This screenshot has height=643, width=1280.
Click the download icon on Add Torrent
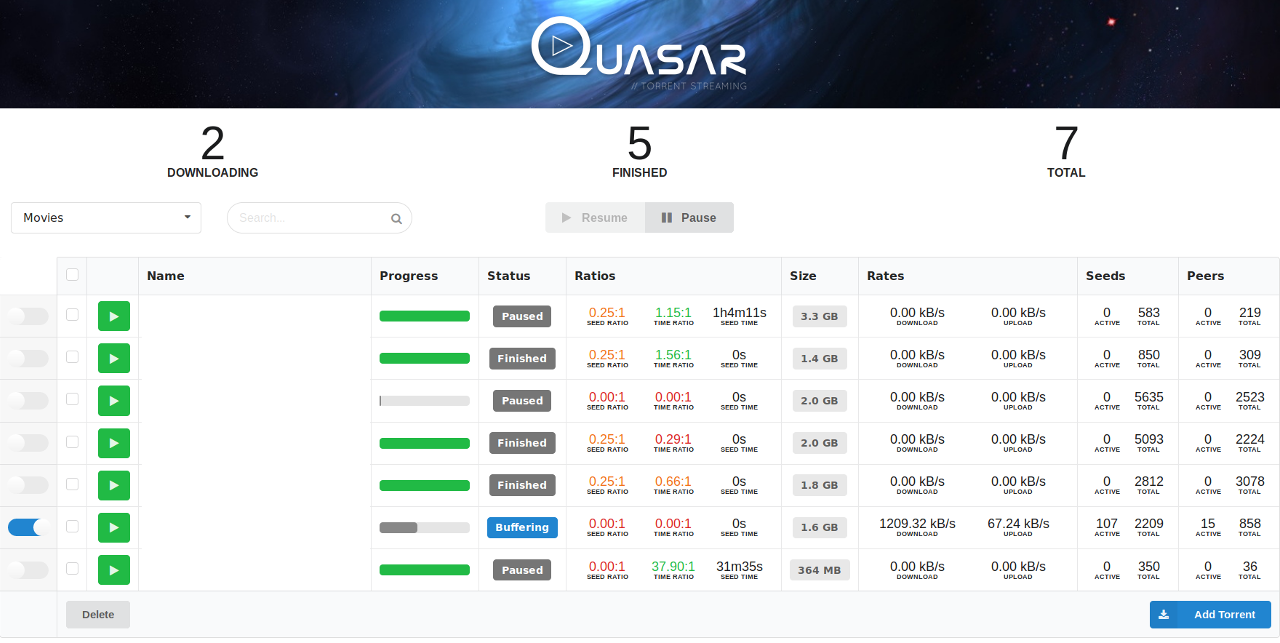(x=1164, y=614)
